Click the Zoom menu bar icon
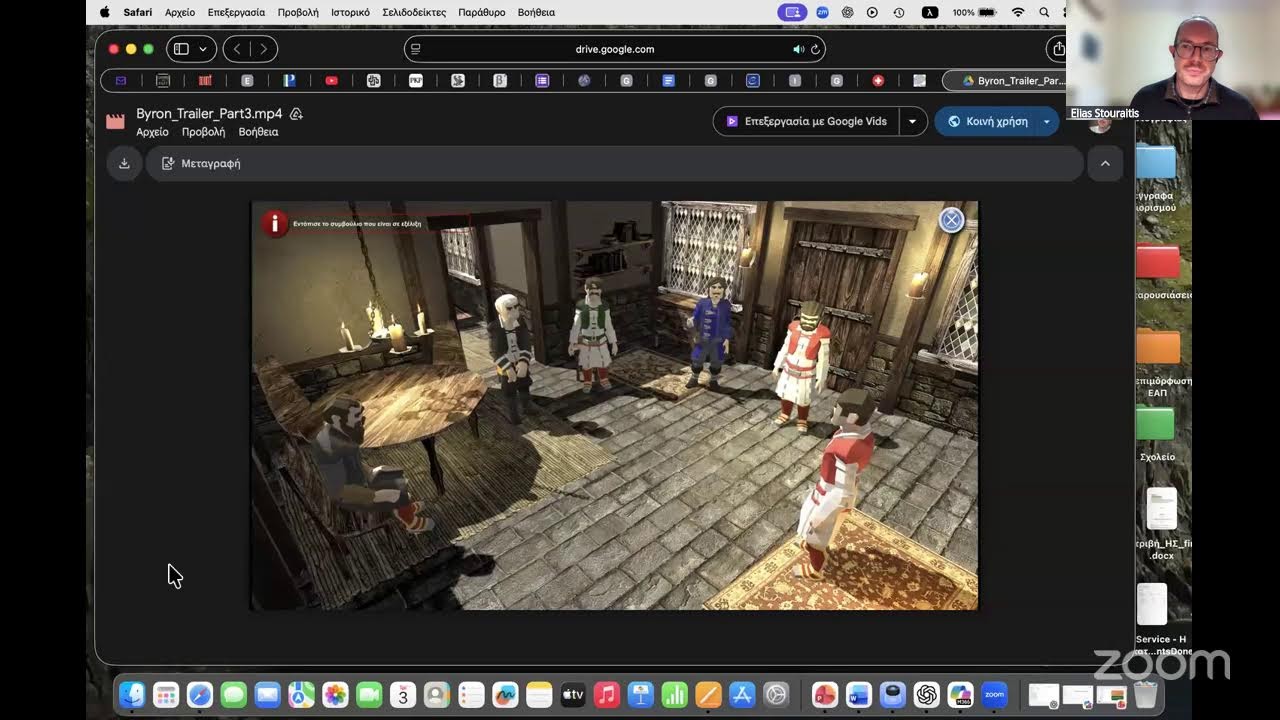This screenshot has height=720, width=1280. pyautogui.click(x=822, y=12)
